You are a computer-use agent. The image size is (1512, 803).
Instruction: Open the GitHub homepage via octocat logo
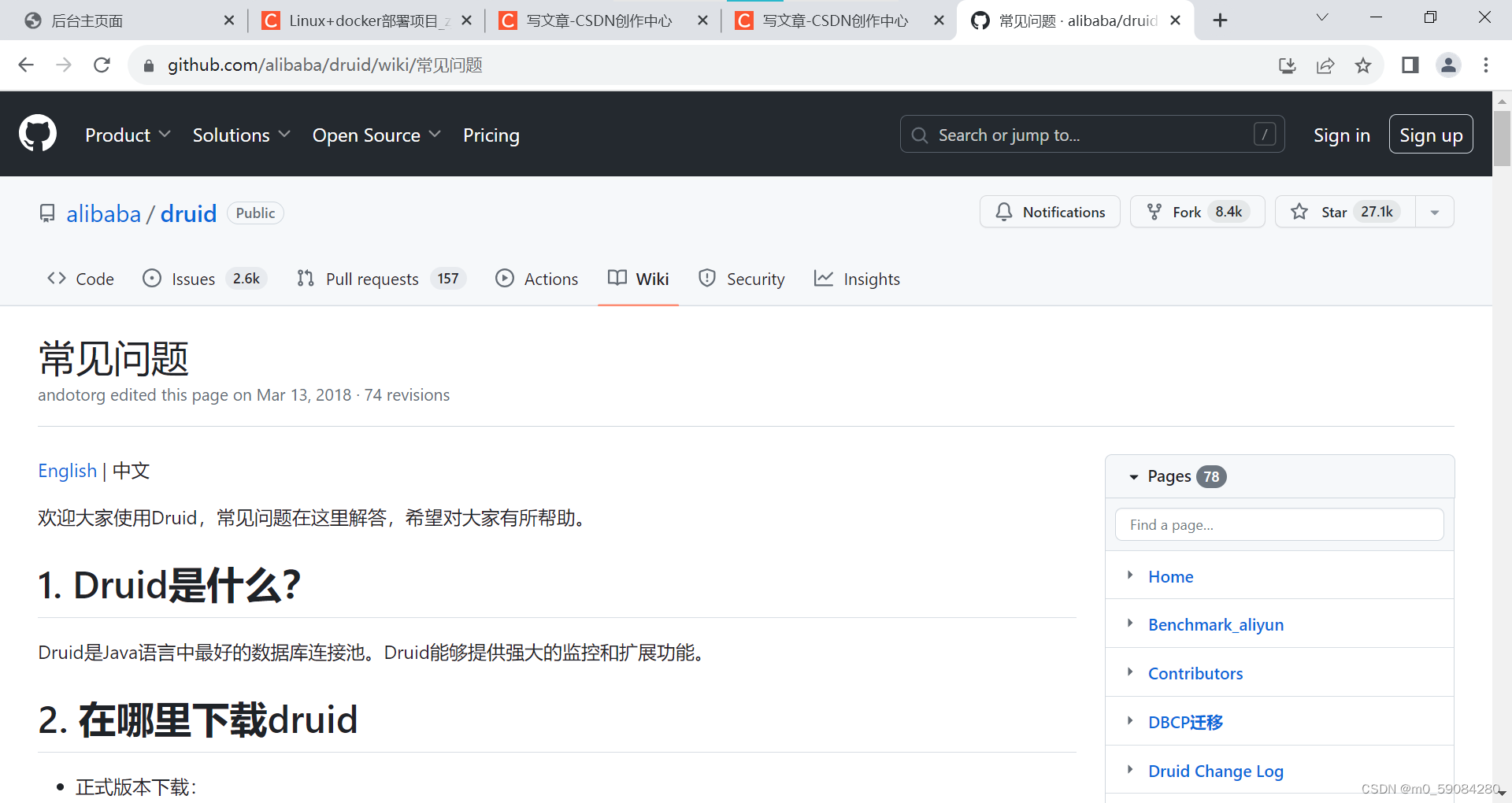[x=37, y=133]
